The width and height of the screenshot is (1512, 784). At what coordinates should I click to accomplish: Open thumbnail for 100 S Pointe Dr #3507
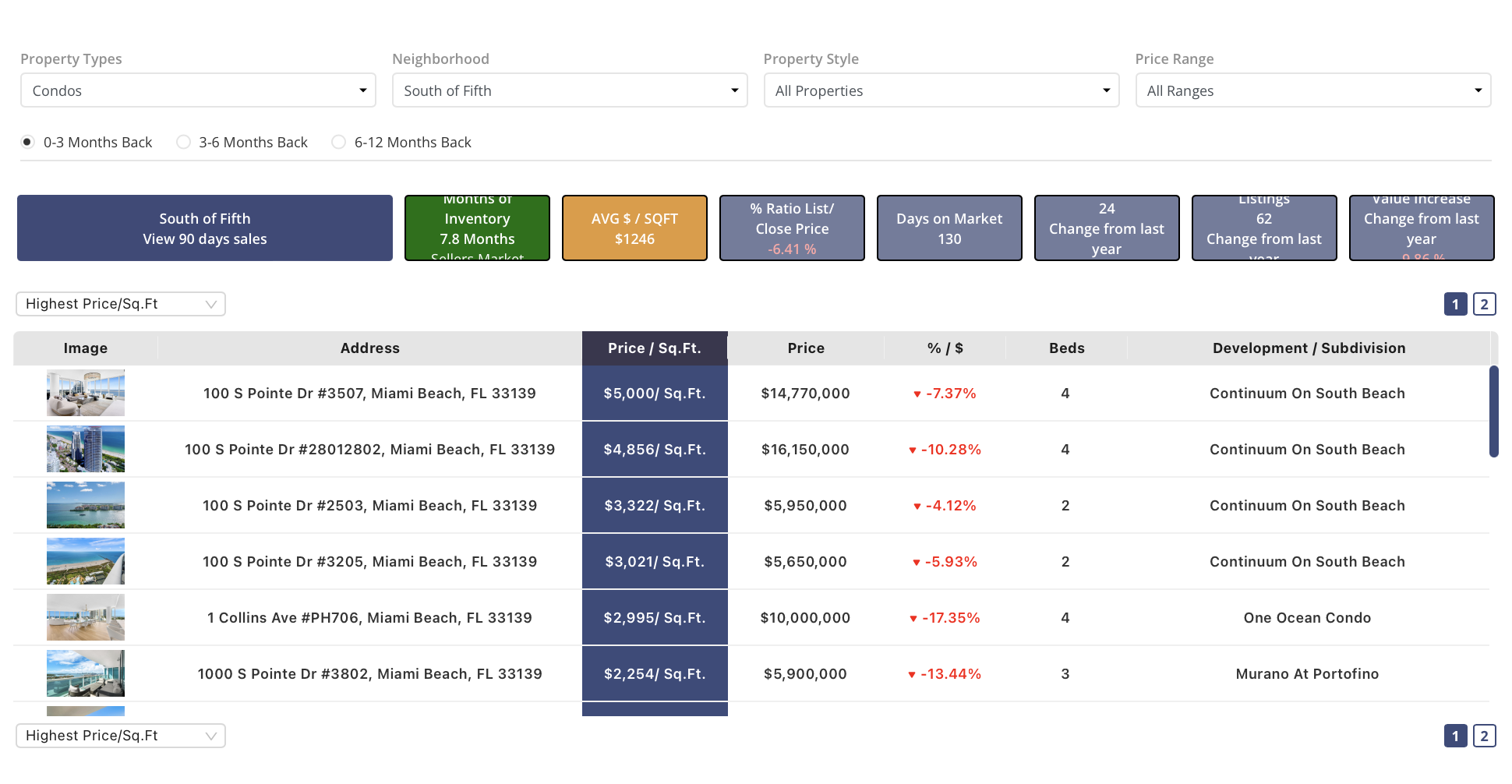(x=86, y=393)
